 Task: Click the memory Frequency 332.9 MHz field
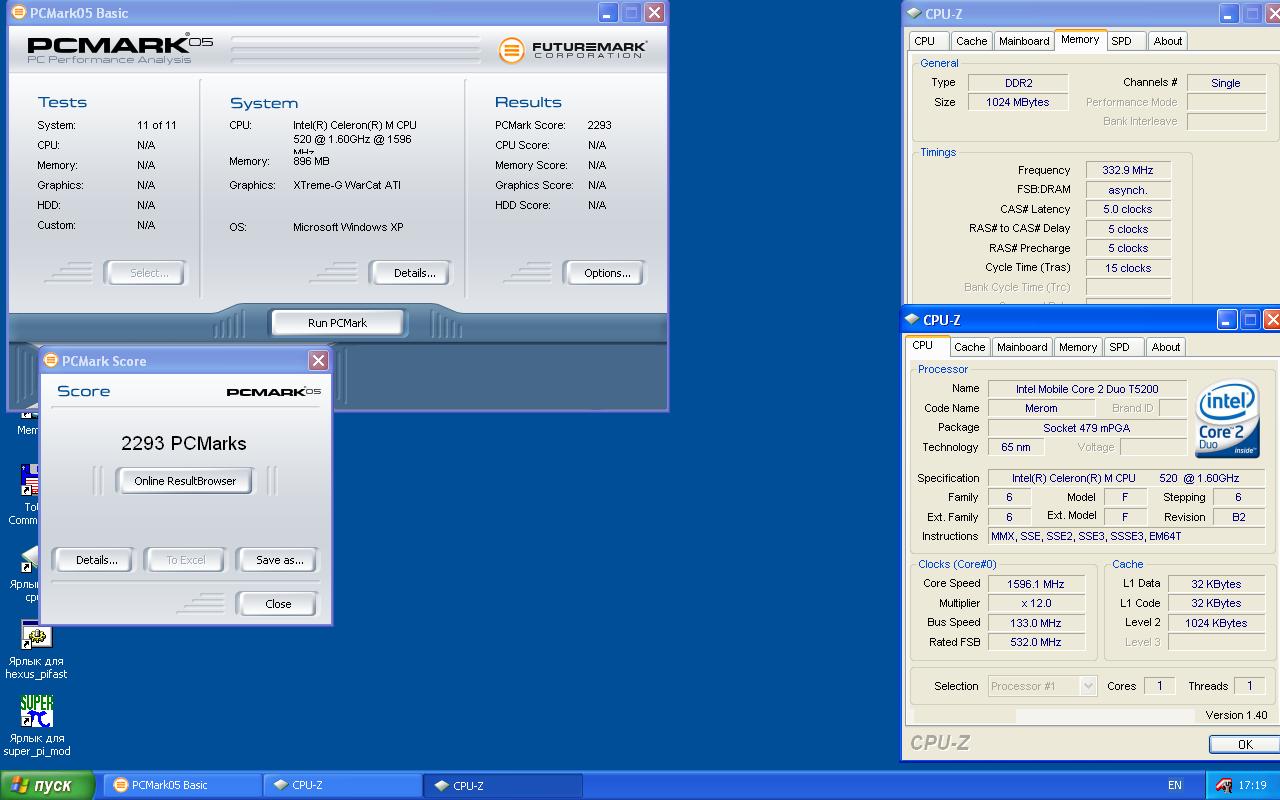(1128, 170)
